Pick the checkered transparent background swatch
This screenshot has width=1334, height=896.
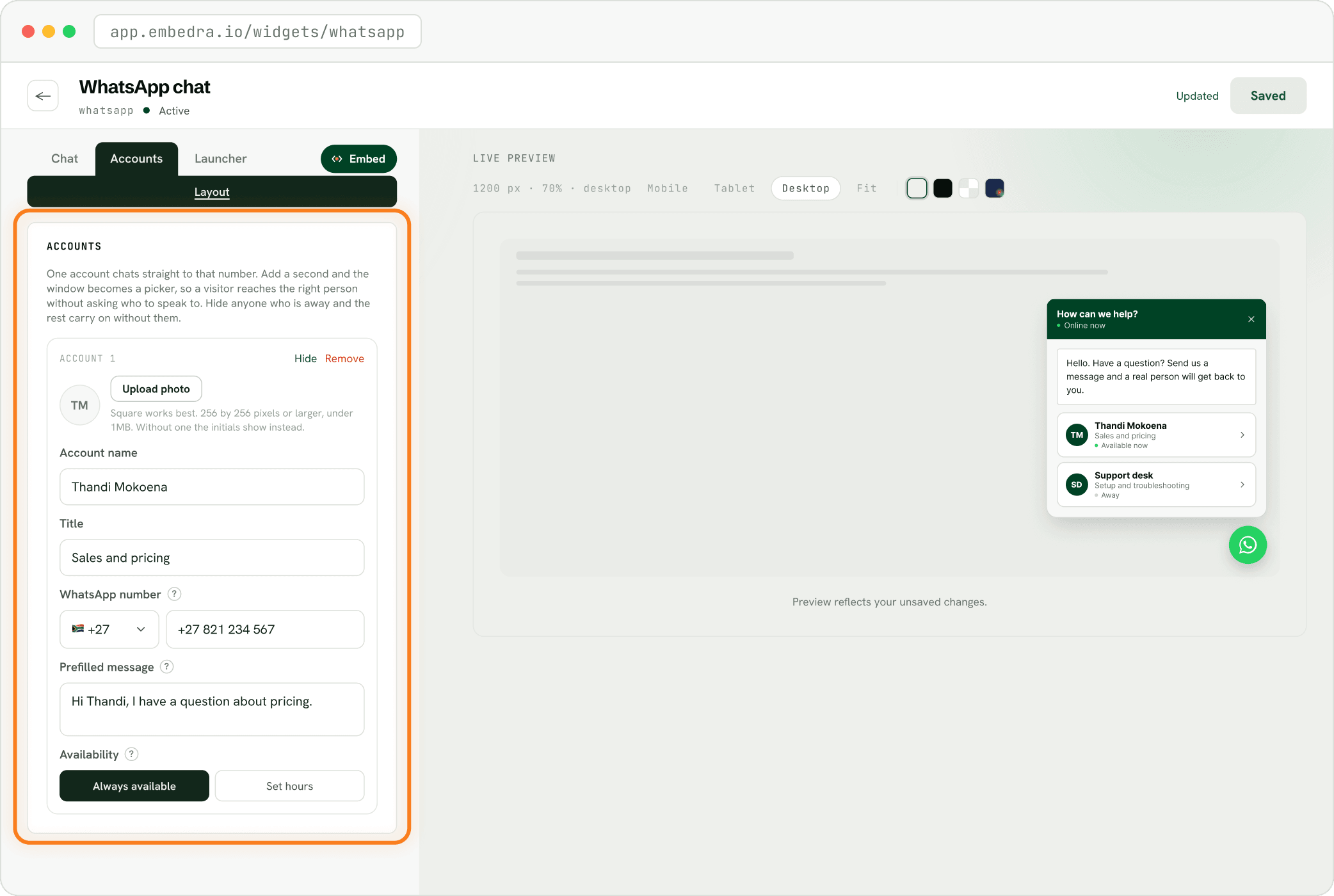968,188
